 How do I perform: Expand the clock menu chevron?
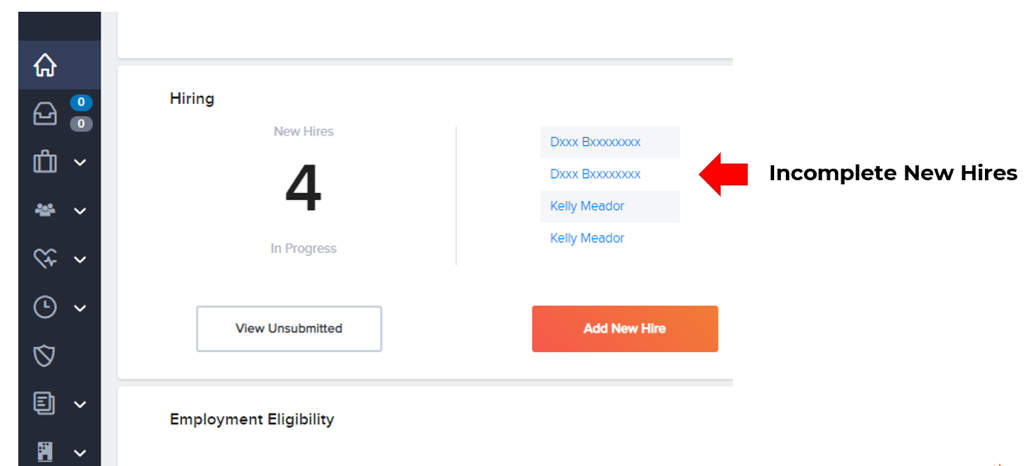(x=80, y=307)
